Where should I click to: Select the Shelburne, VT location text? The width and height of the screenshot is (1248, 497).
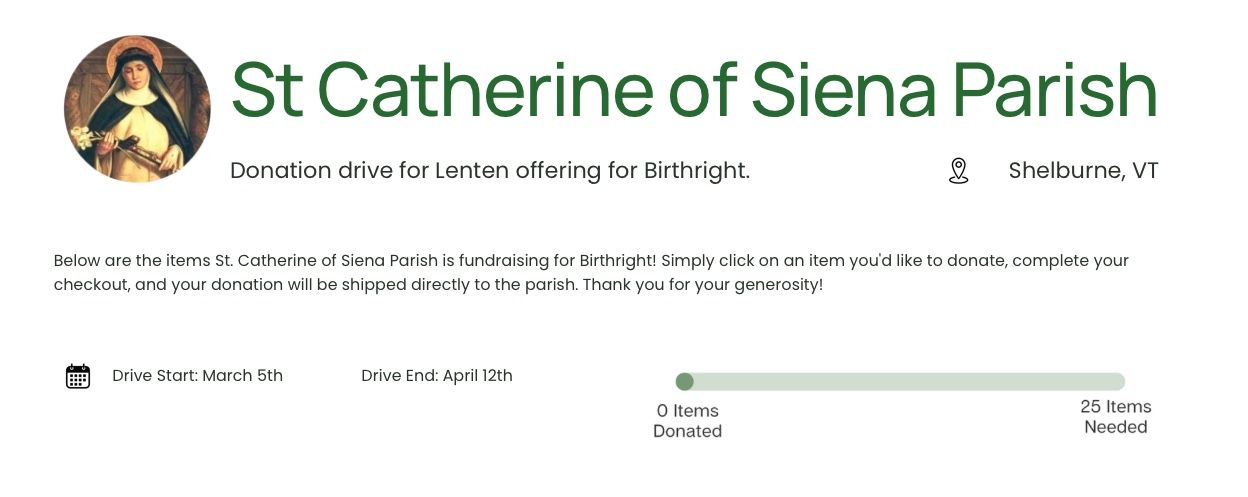[1083, 171]
